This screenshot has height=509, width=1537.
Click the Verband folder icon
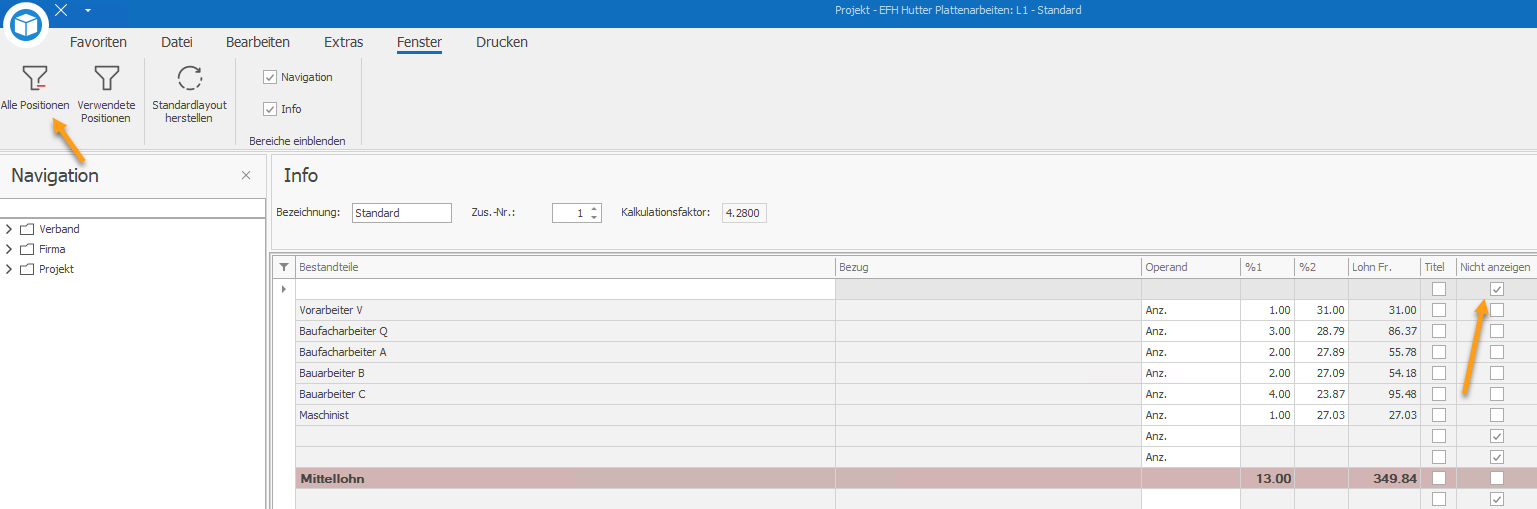pos(27,229)
